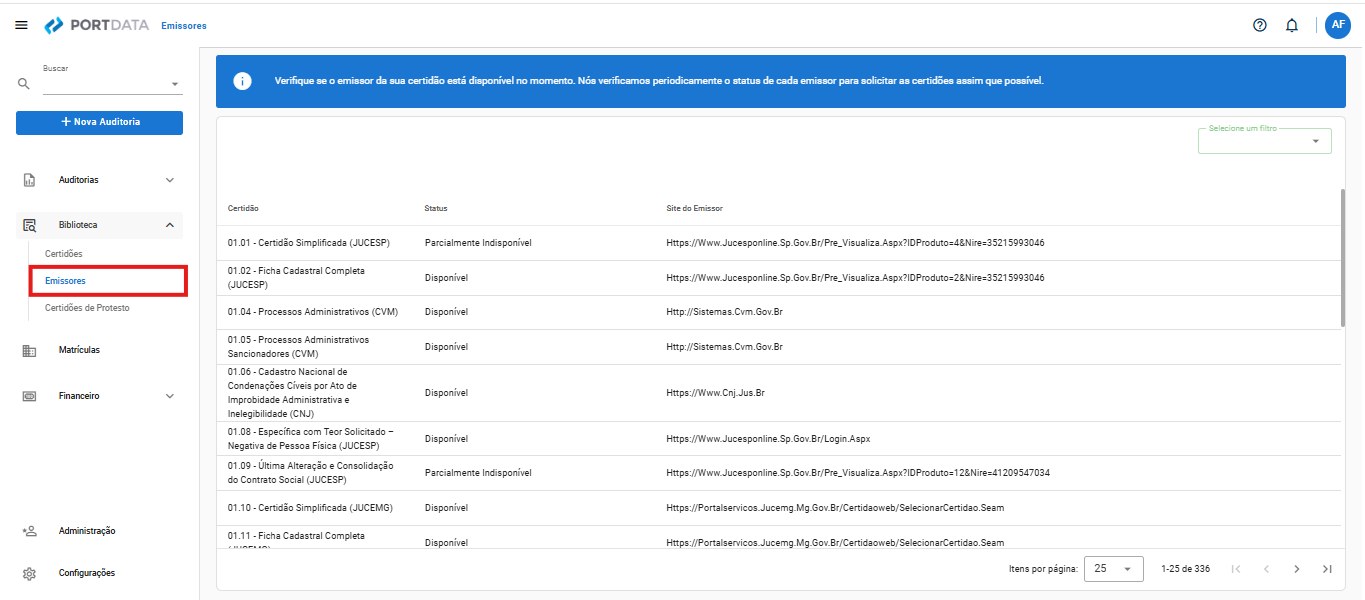1365x600 pixels.
Task: Click the PORTDATA logo
Action: point(96,25)
